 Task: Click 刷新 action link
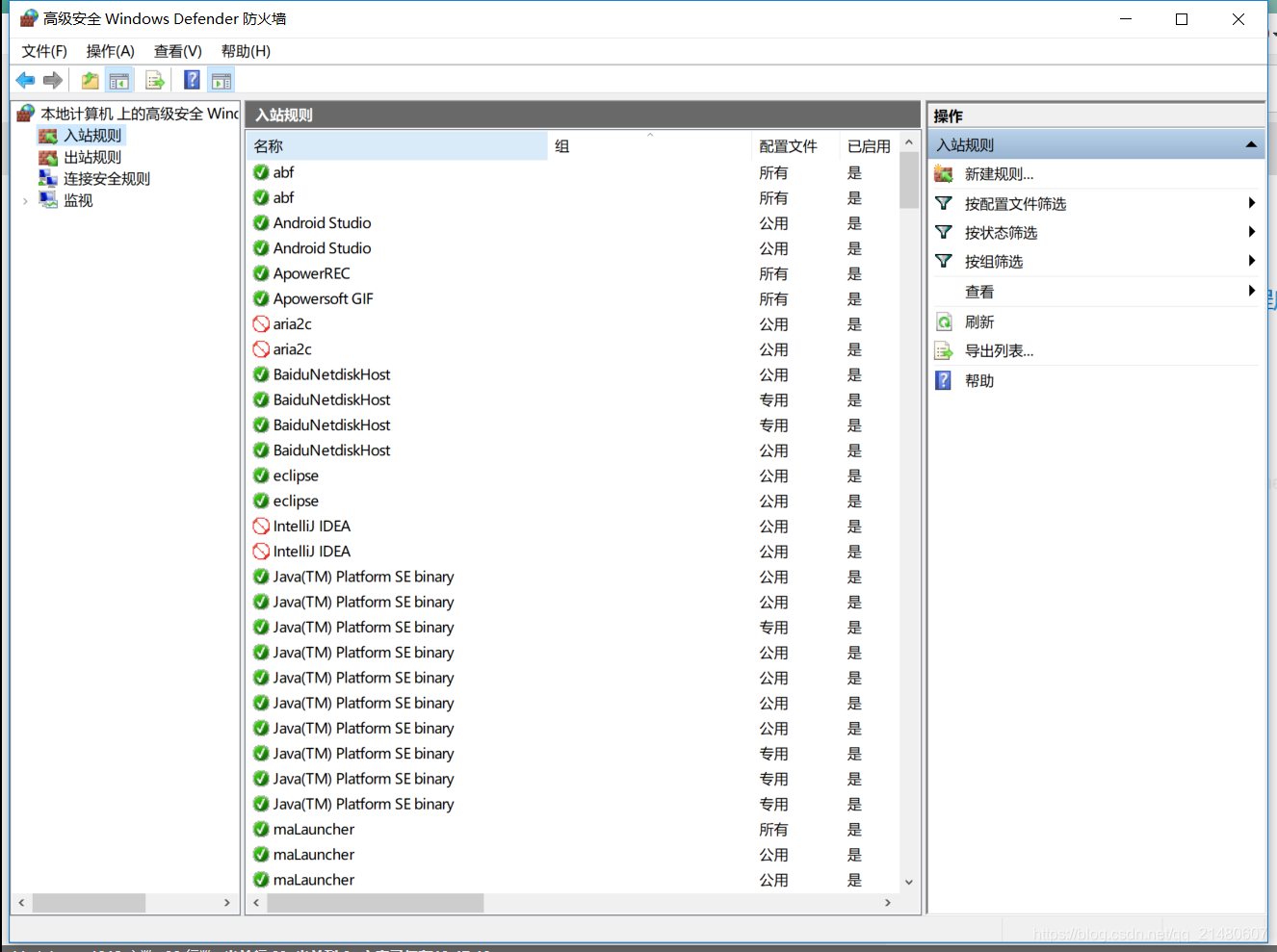click(x=979, y=322)
